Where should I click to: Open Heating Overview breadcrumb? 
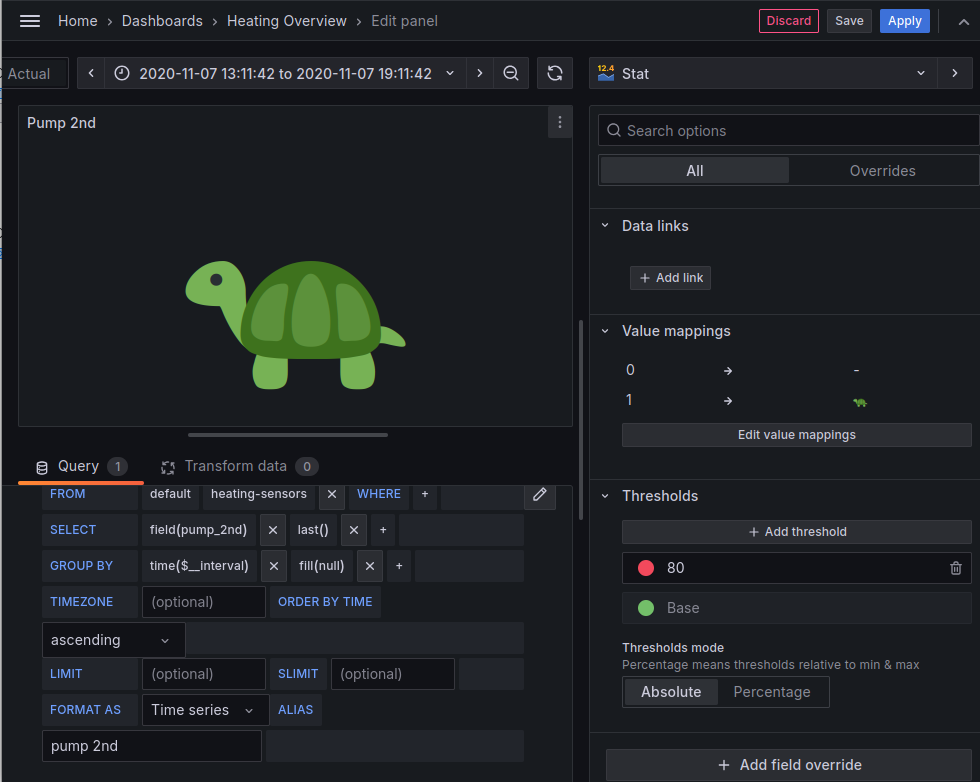tap(286, 21)
